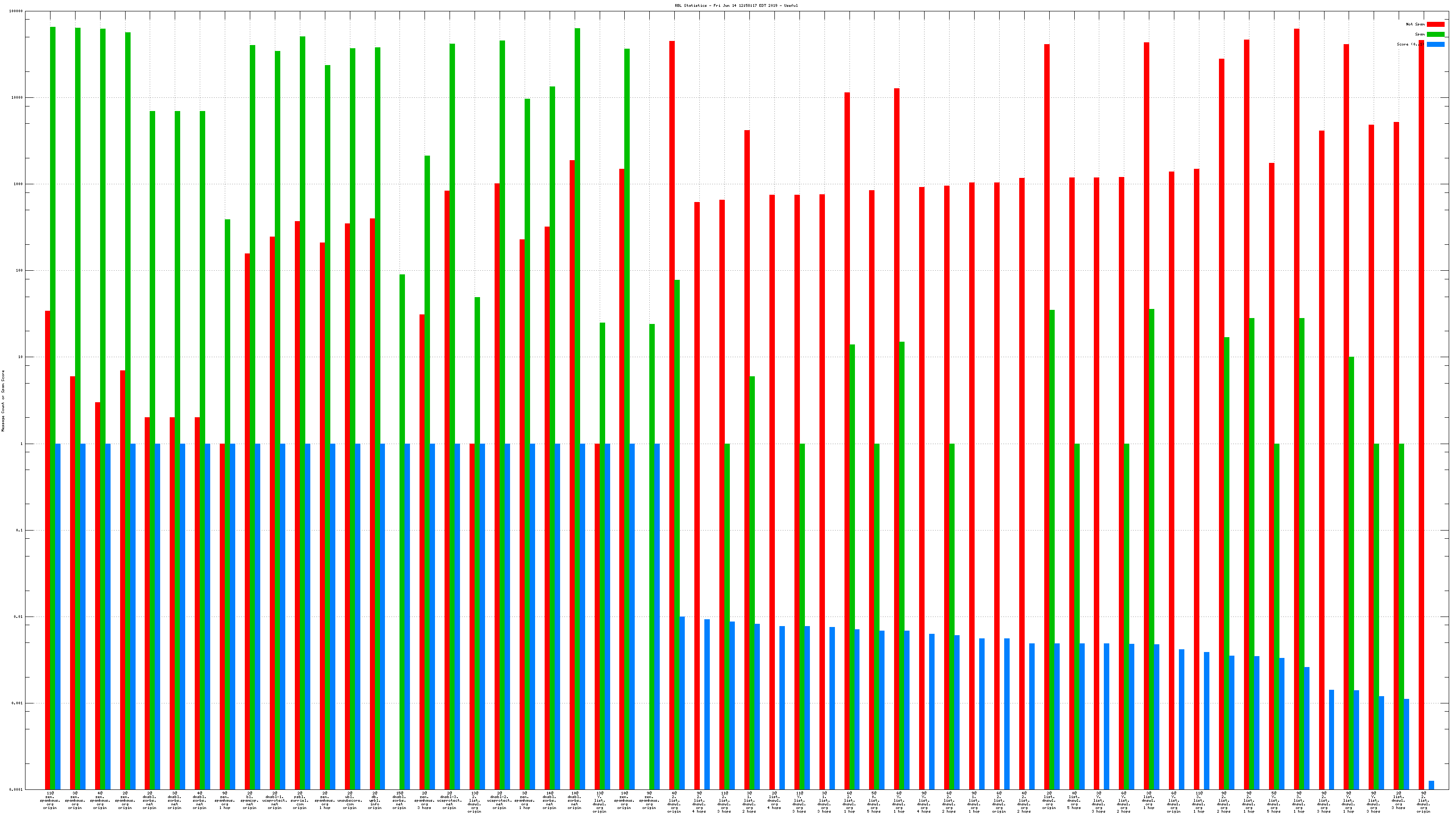
Task: Click the 'Message Count or Spam Score' axis title
Action: [x=3, y=401]
